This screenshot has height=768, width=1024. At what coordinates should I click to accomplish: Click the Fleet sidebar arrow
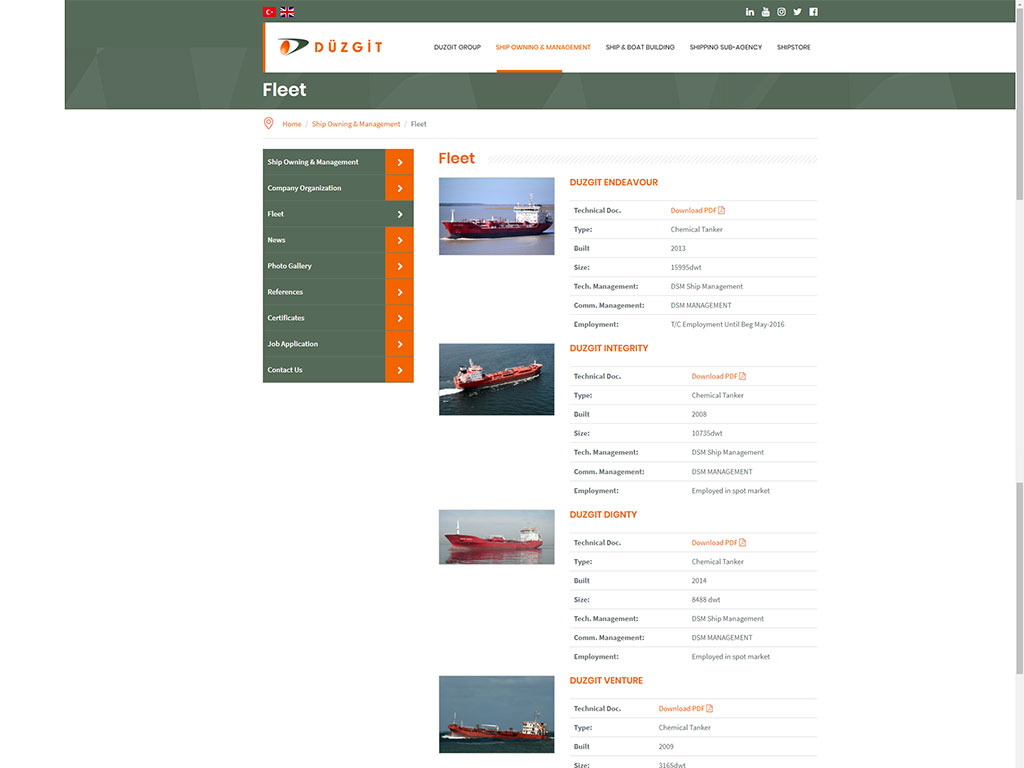click(400, 214)
